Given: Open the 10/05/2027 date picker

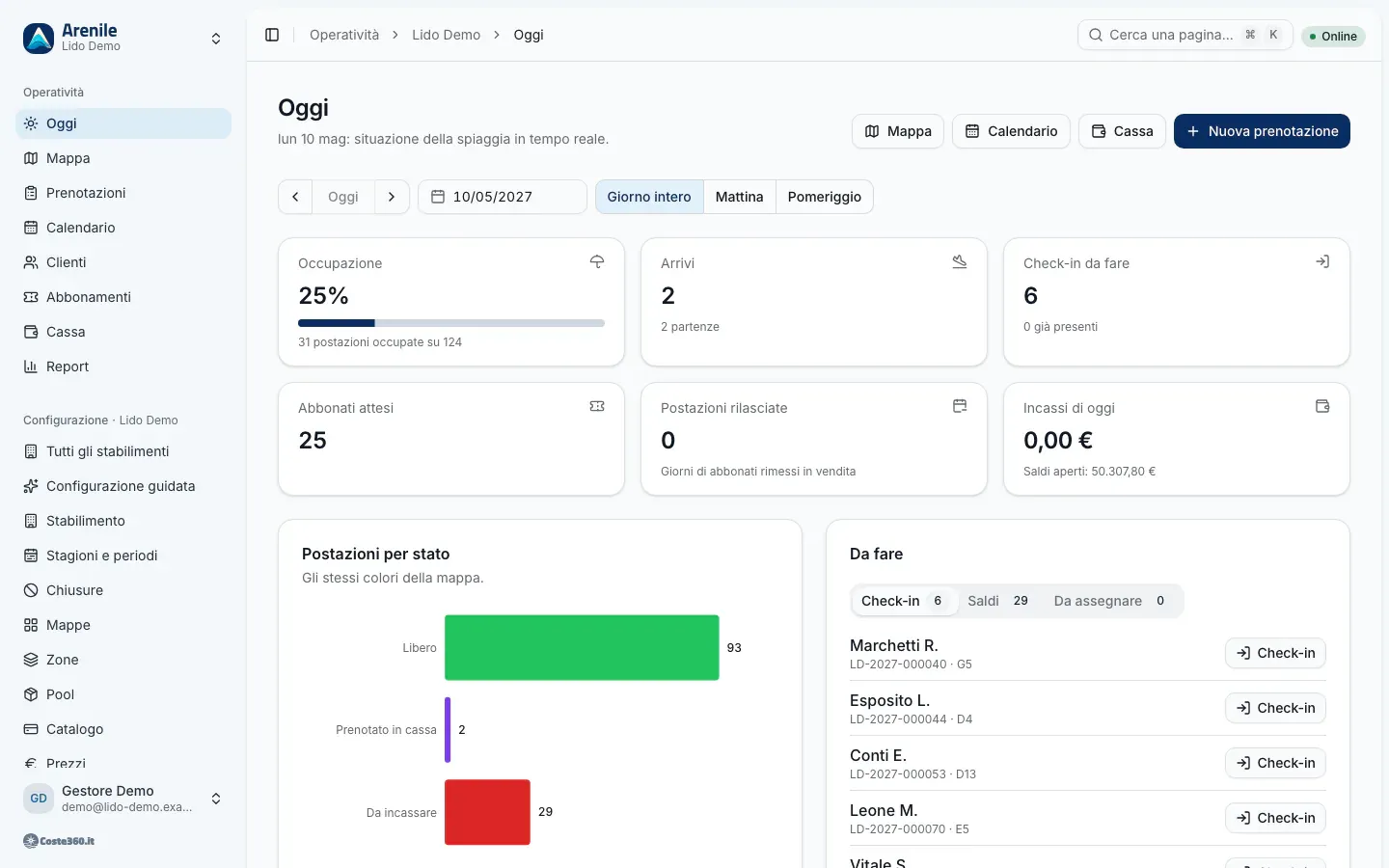Looking at the screenshot, I should click(503, 197).
